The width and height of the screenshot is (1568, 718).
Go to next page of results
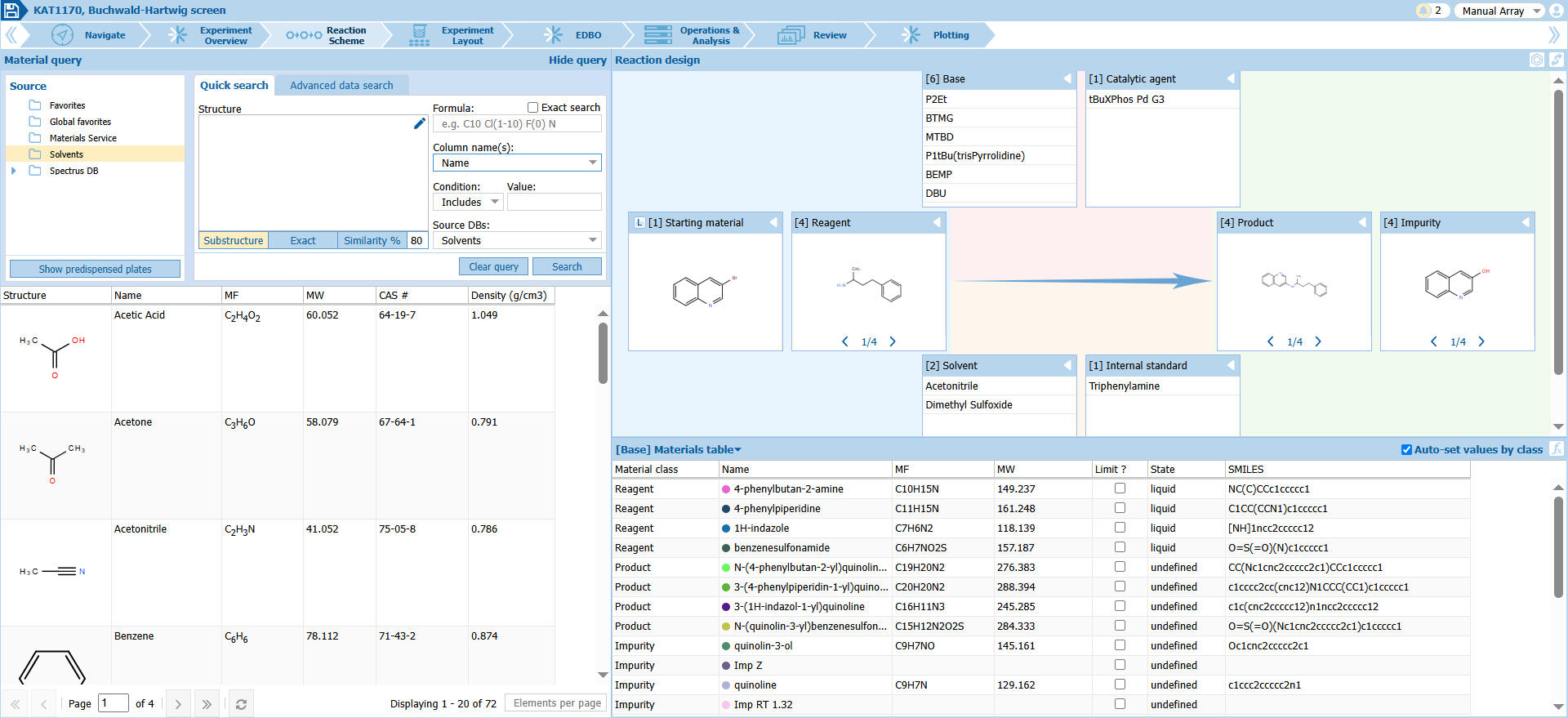[178, 704]
